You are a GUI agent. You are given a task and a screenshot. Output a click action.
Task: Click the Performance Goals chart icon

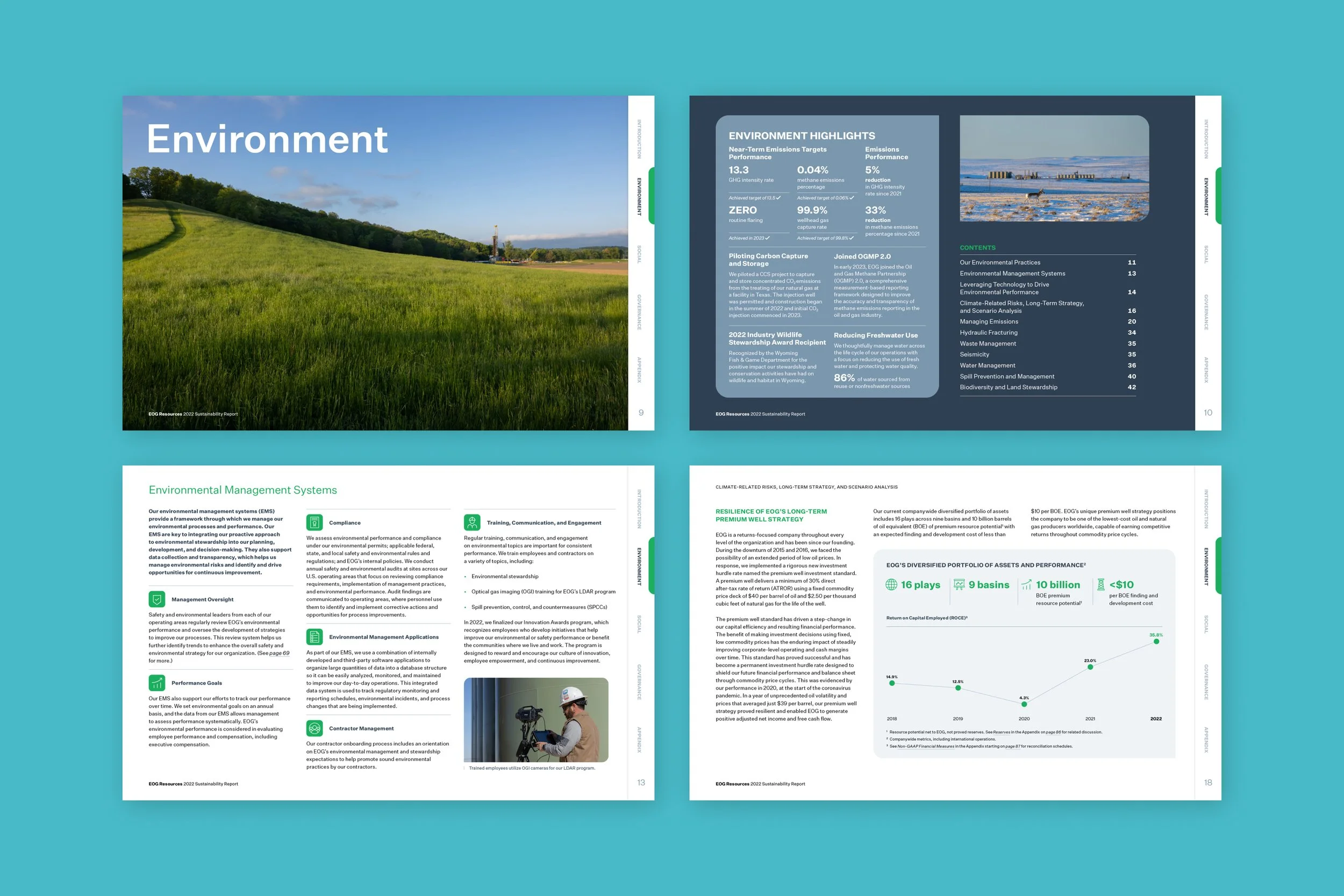[156, 683]
